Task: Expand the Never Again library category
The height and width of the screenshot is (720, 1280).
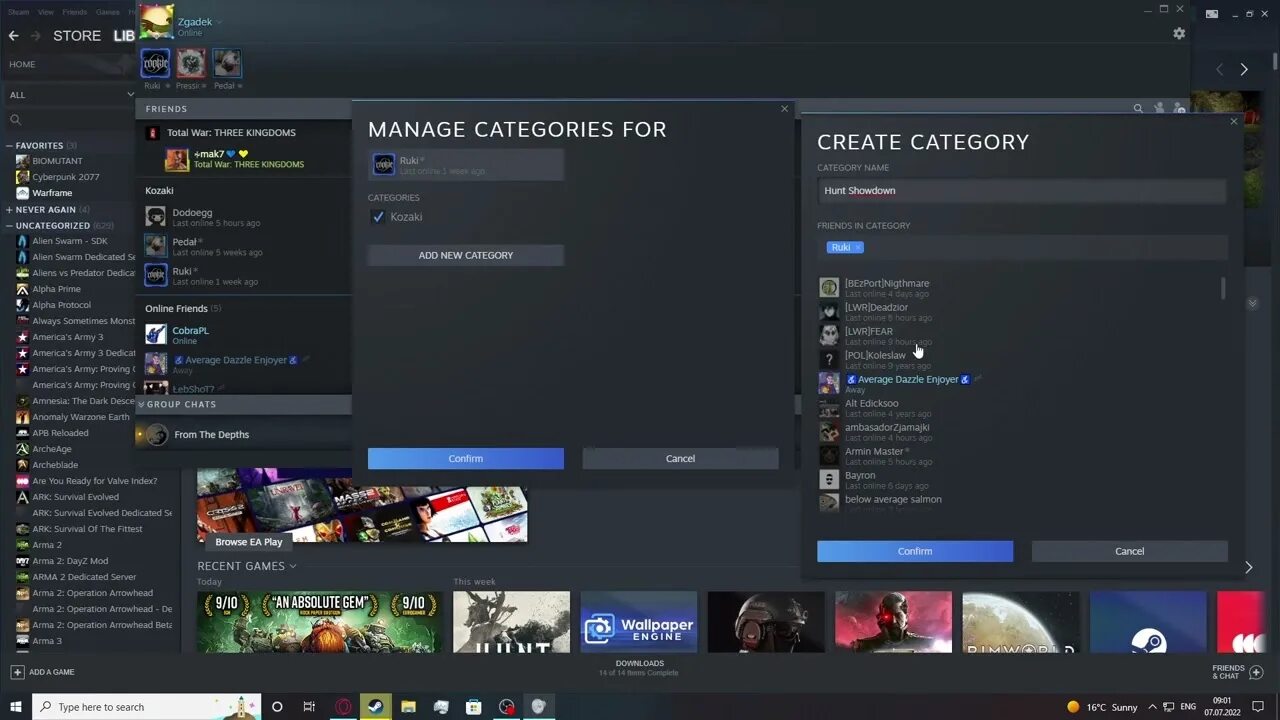Action: point(9,209)
